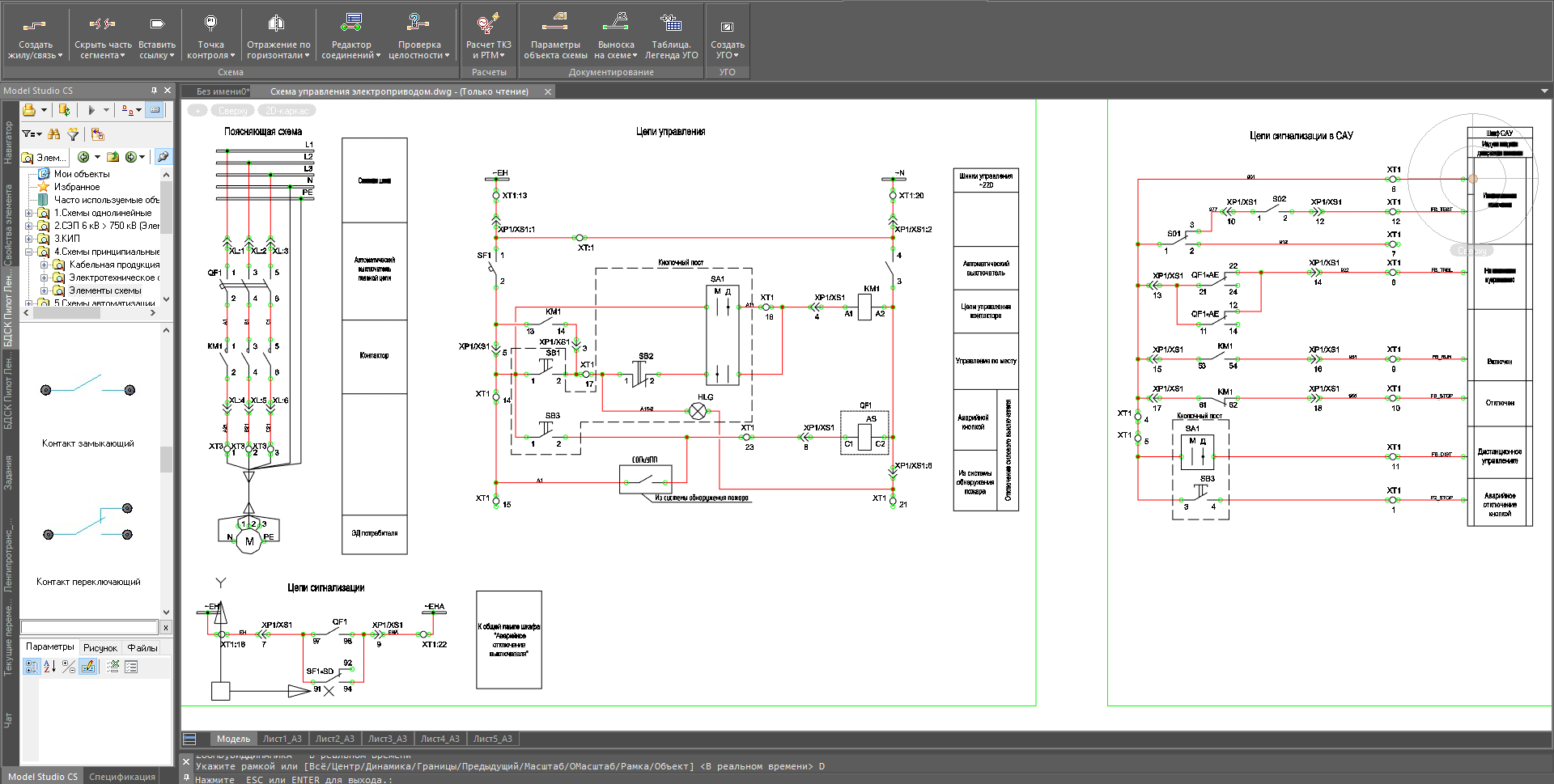The width and height of the screenshot is (1554, 784).
Task: Open 'Без имени0*' document tab
Action: (x=223, y=91)
